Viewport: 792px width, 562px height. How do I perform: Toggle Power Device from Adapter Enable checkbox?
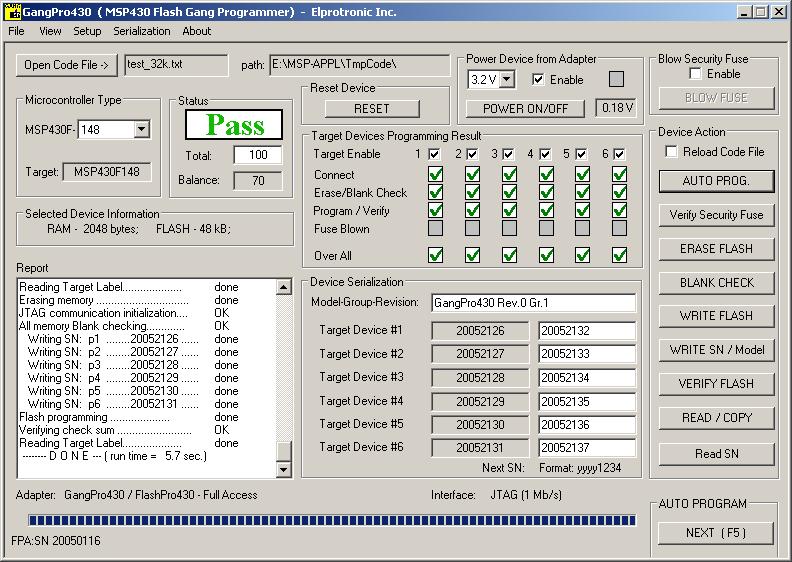pyautogui.click(x=538, y=79)
